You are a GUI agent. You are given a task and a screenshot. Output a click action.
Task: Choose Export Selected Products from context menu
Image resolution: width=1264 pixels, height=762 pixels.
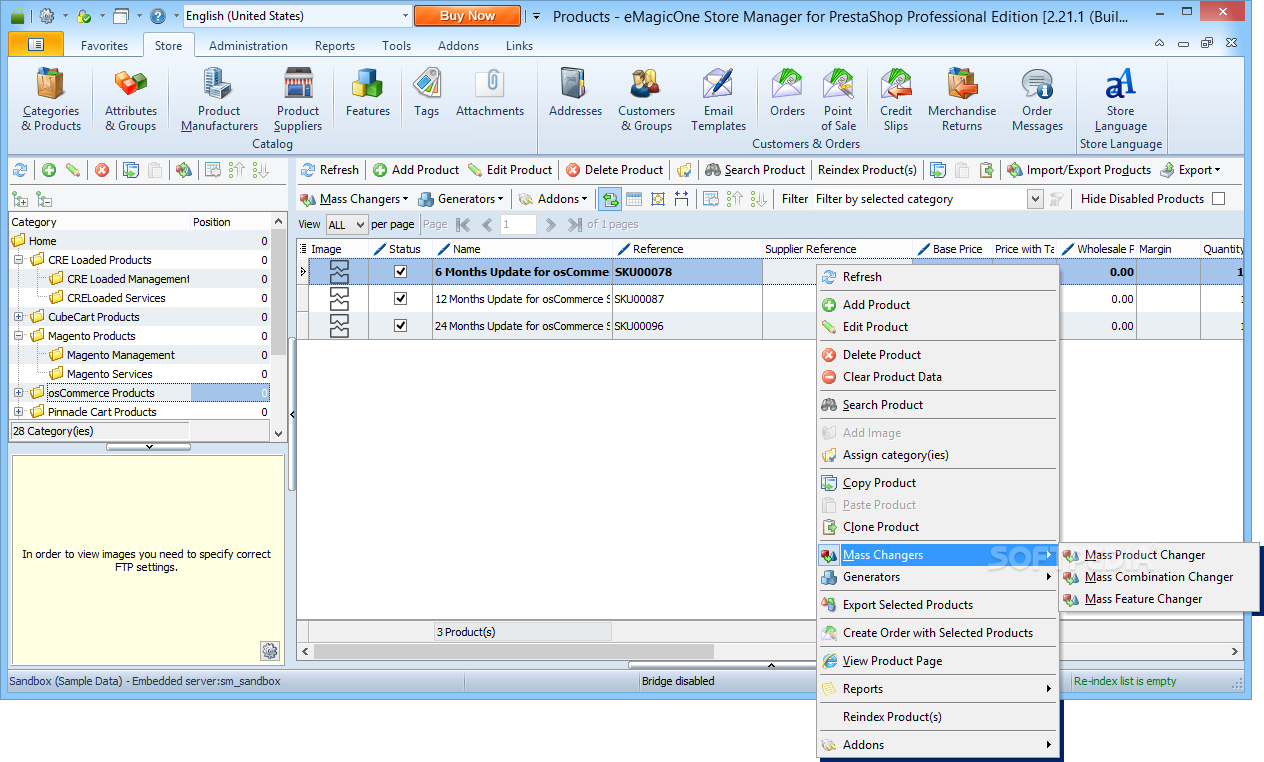(x=937, y=605)
